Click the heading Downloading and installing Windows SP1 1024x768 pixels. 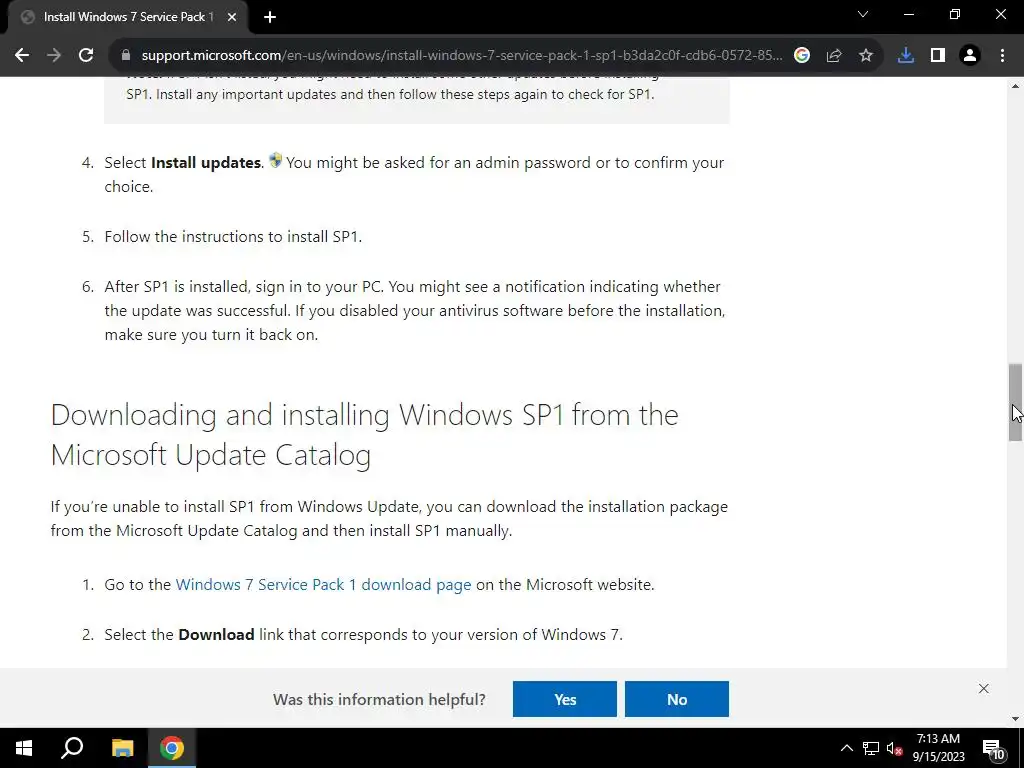(364, 434)
